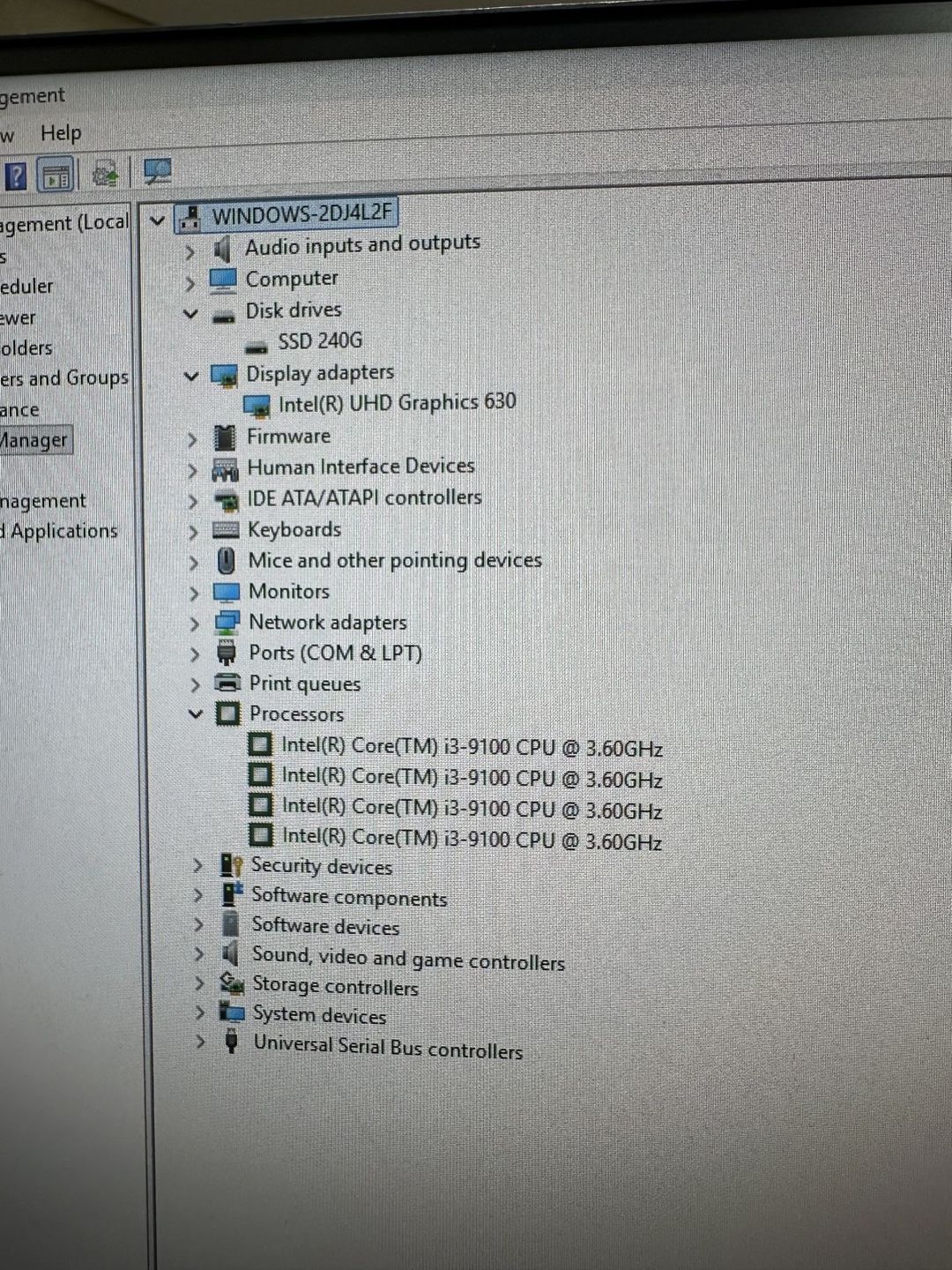Click the Network adapters icon

pos(227,623)
